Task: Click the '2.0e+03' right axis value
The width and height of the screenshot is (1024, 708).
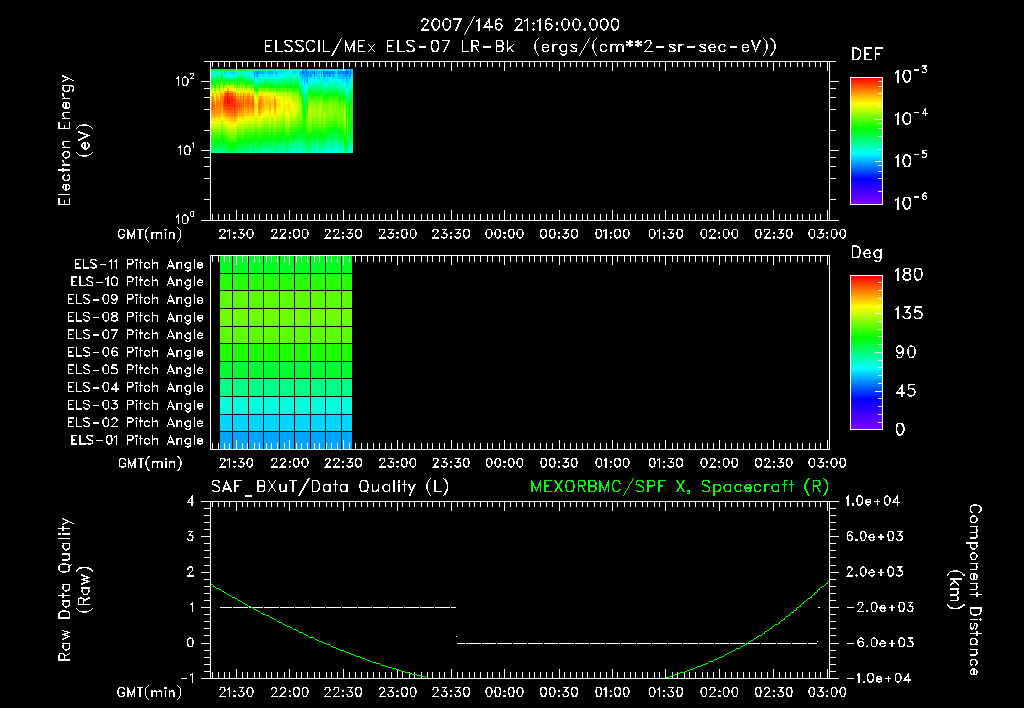Action: click(875, 572)
